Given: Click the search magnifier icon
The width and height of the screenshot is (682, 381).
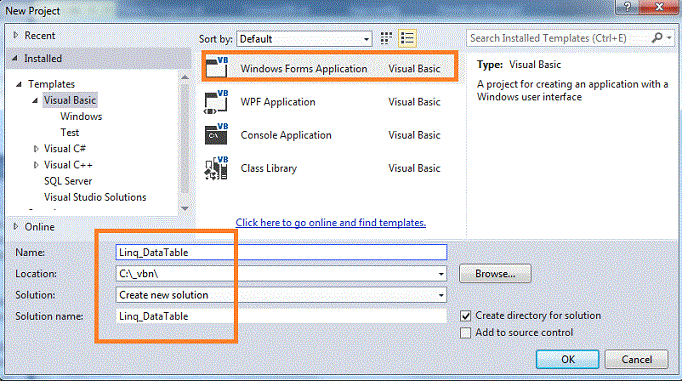Looking at the screenshot, I should (657, 38).
